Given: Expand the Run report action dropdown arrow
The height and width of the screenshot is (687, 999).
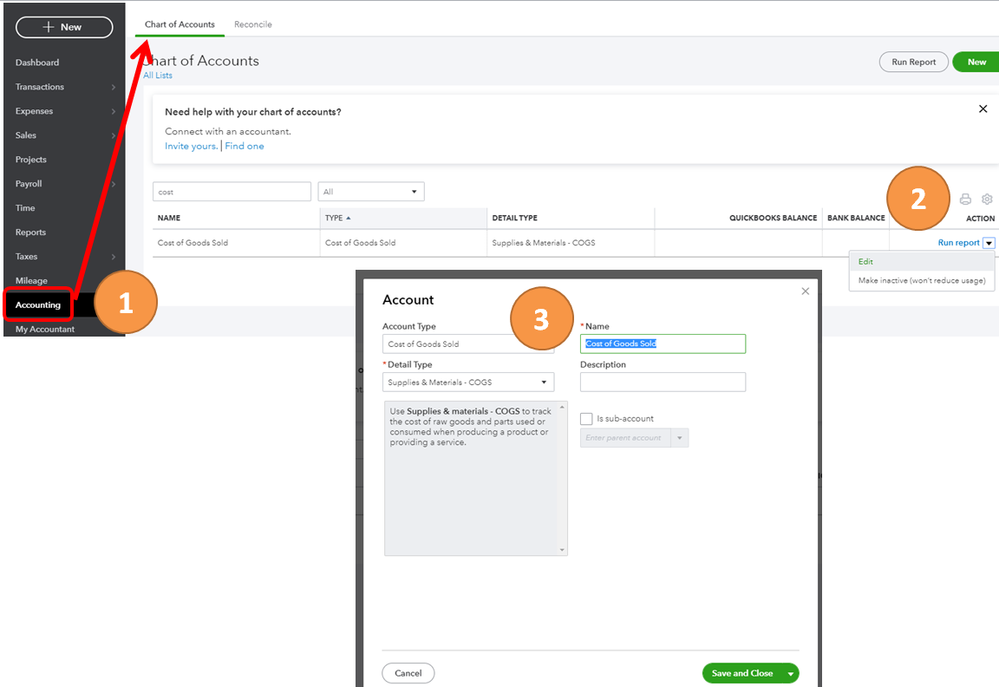Looking at the screenshot, I should coord(989,243).
